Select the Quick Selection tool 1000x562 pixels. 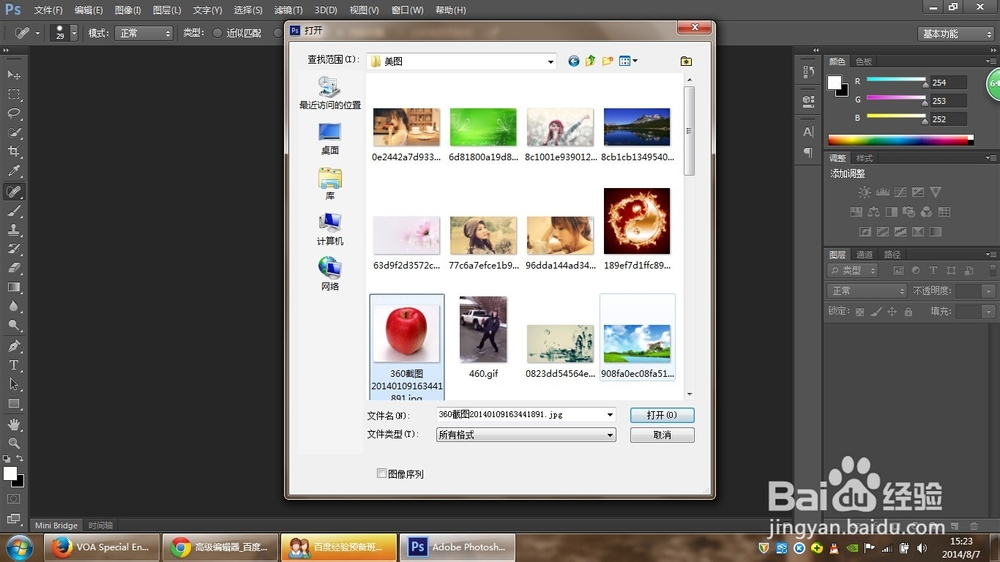tap(13, 133)
